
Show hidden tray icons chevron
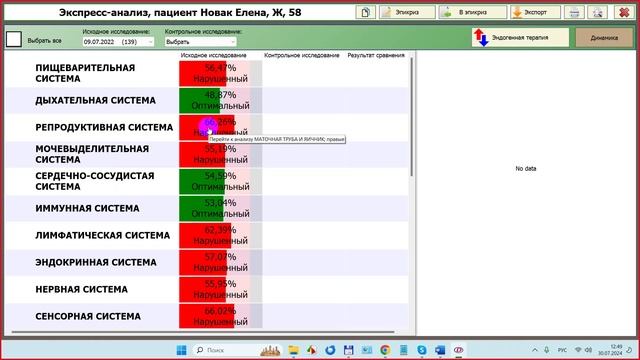tap(535, 350)
